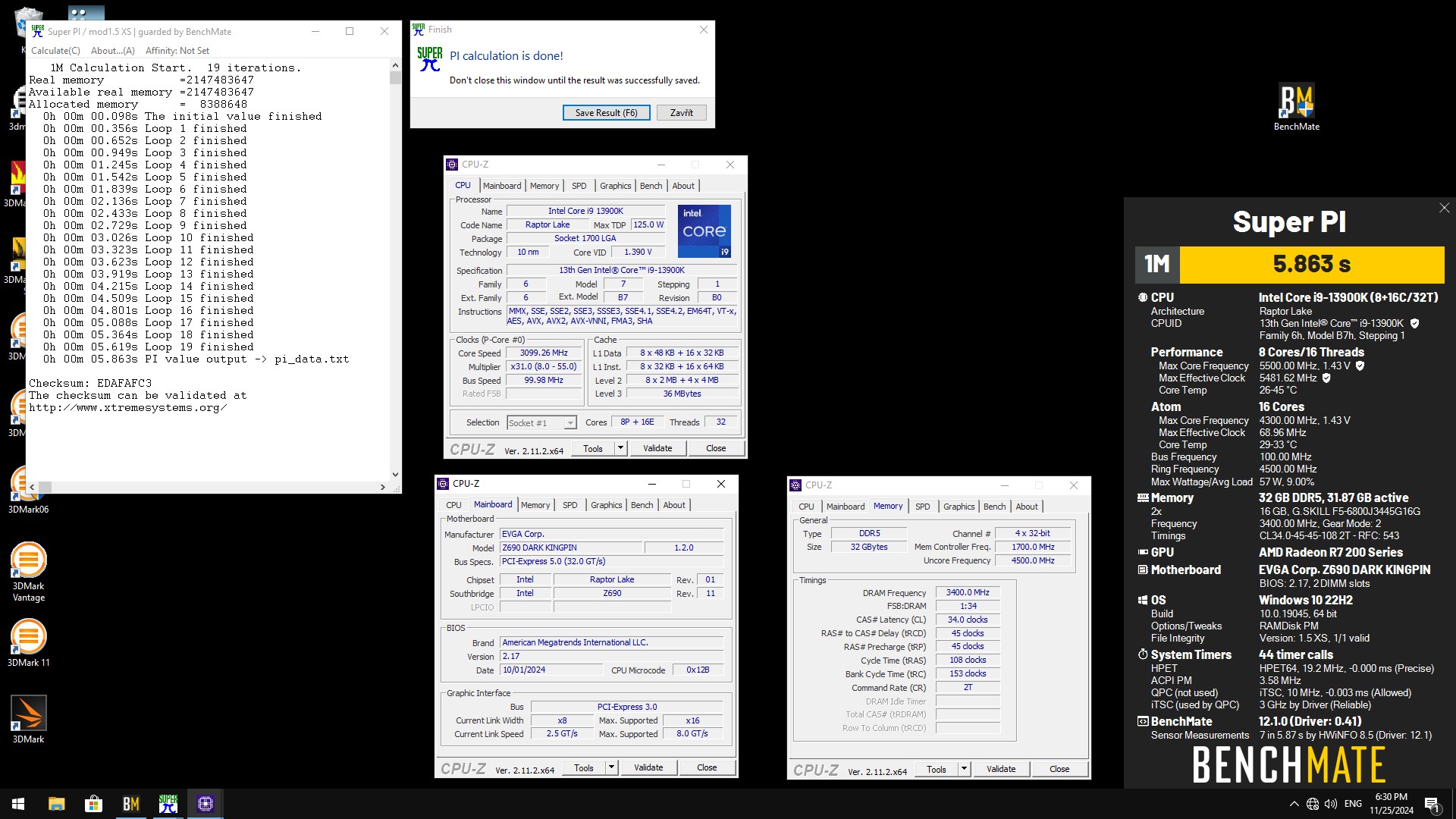The height and width of the screenshot is (819, 1456).
Task: Switch to Mainboard tab in CPU-Z CPU window
Action: [x=502, y=186]
